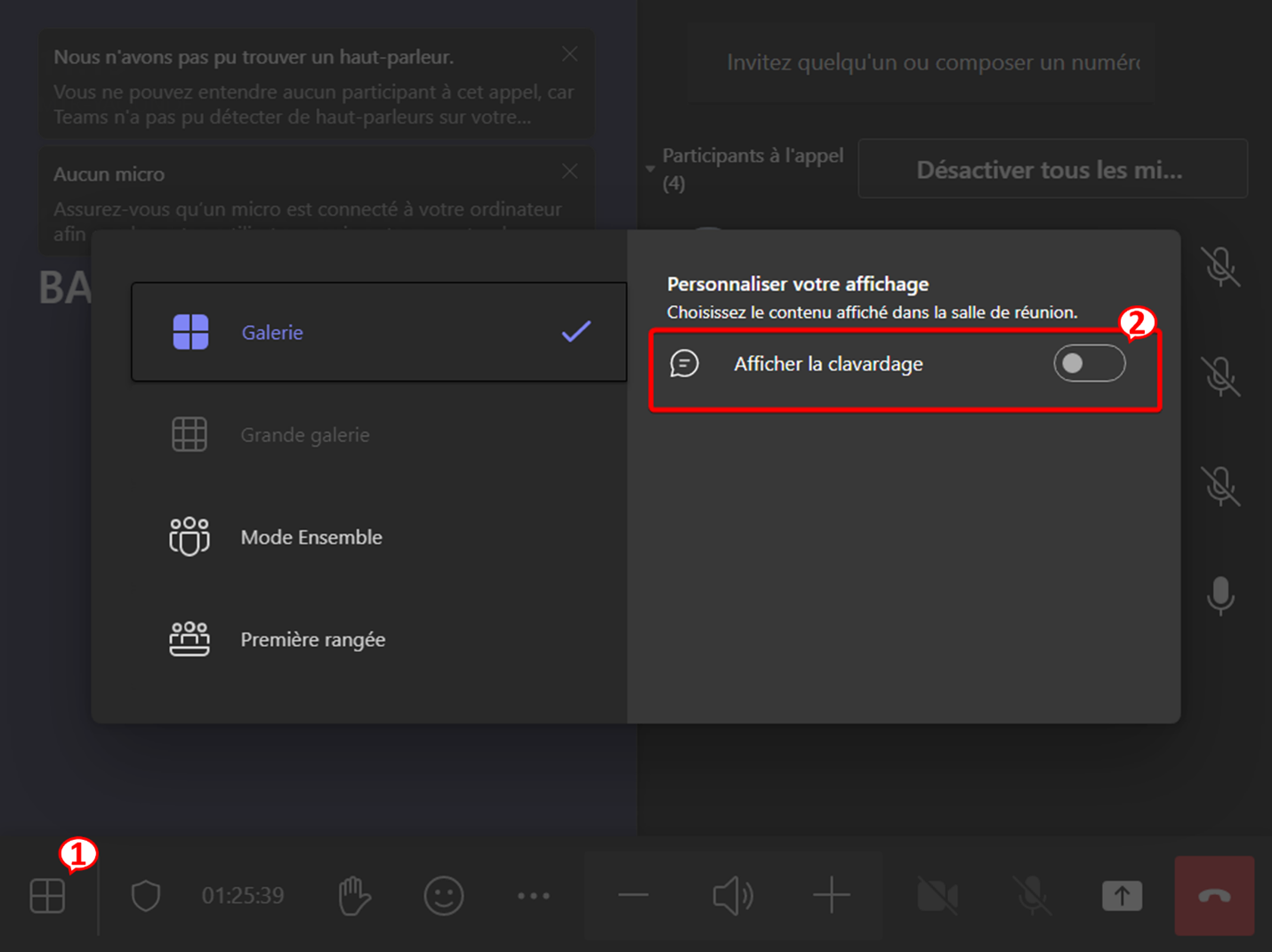Viewport: 1272px width, 952px height.
Task: Choose Mode Ensemble layout
Action: tap(311, 537)
